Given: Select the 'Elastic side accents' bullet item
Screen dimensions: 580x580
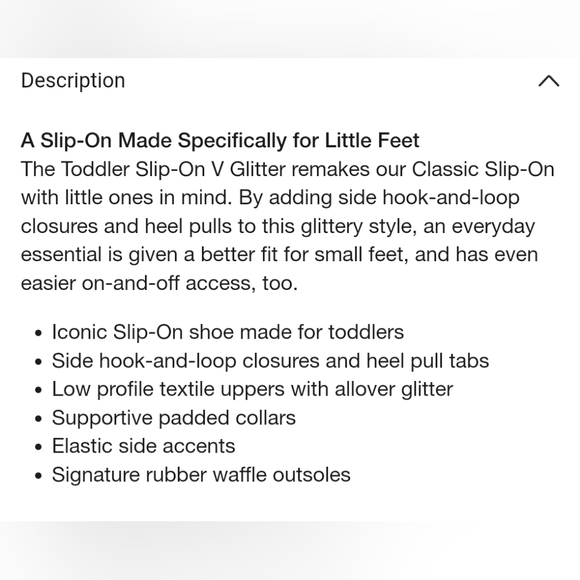Looking at the screenshot, I should click(143, 446).
